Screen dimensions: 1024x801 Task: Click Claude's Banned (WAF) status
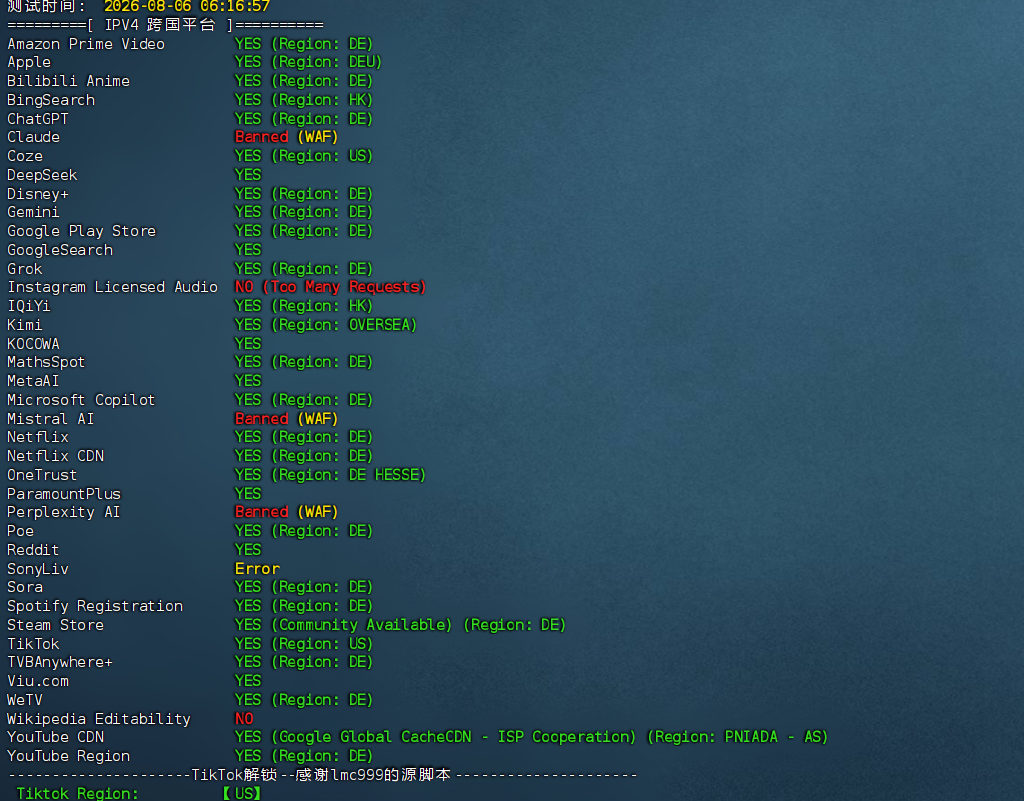(x=286, y=137)
